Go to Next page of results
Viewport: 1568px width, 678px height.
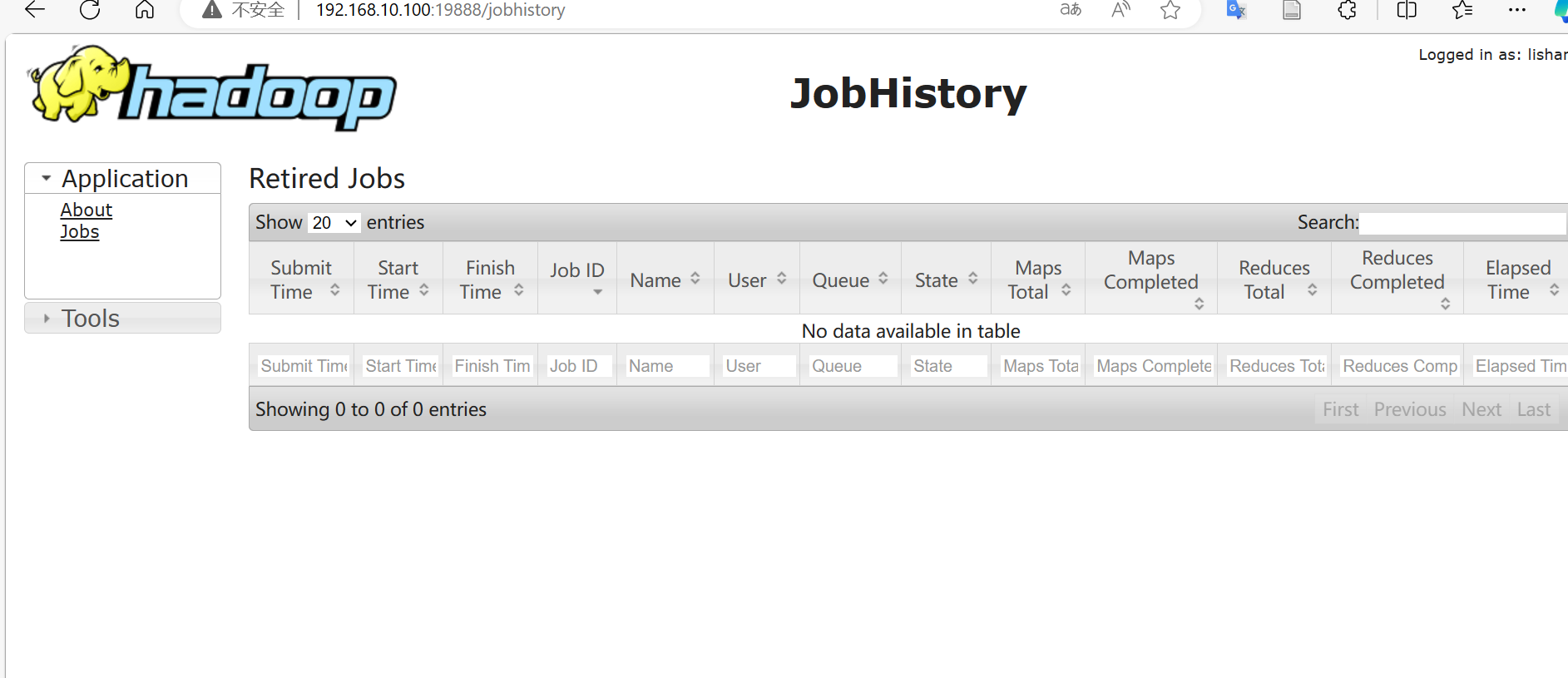1481,409
